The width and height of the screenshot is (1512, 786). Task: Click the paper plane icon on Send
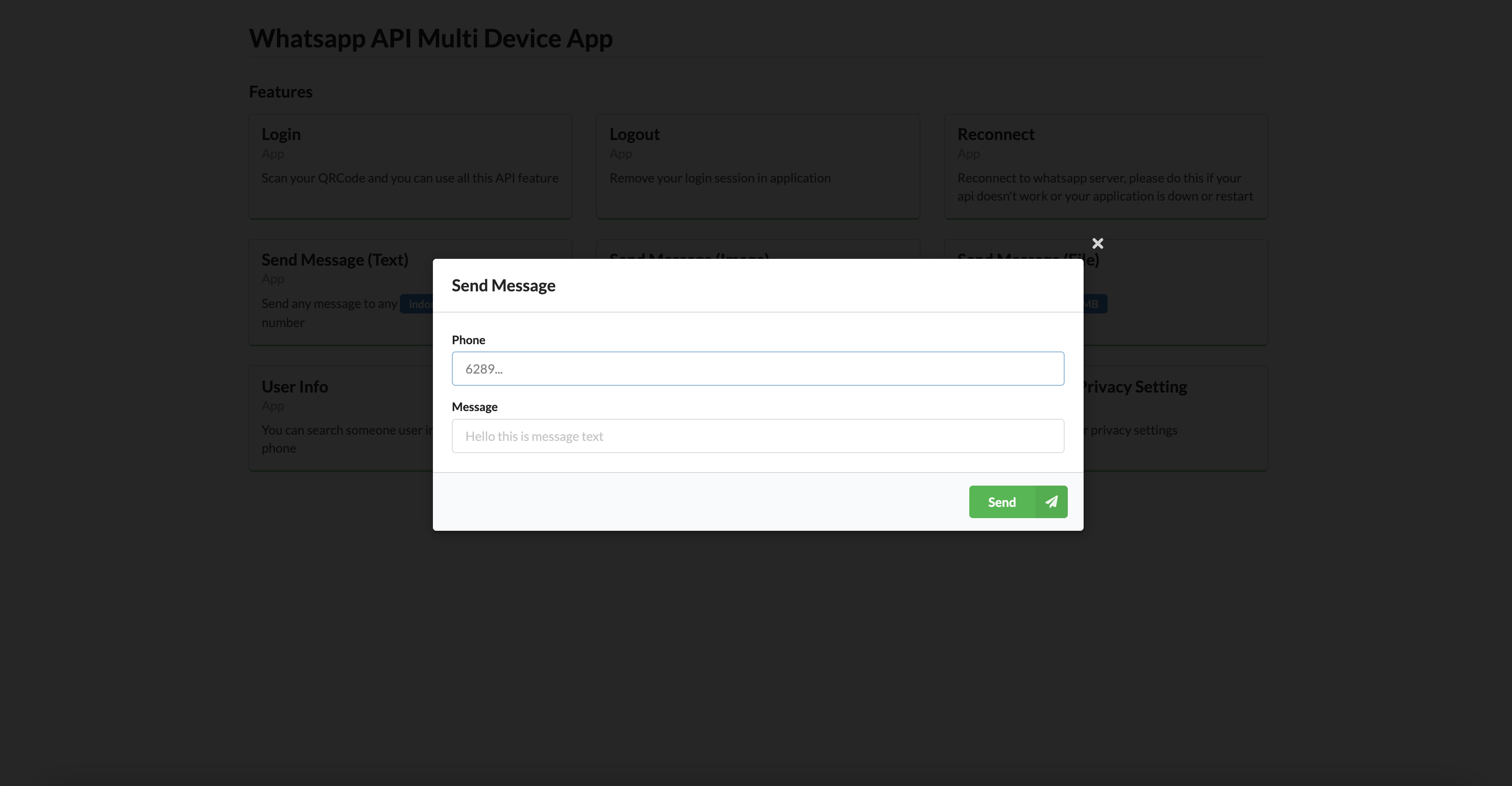1051,501
